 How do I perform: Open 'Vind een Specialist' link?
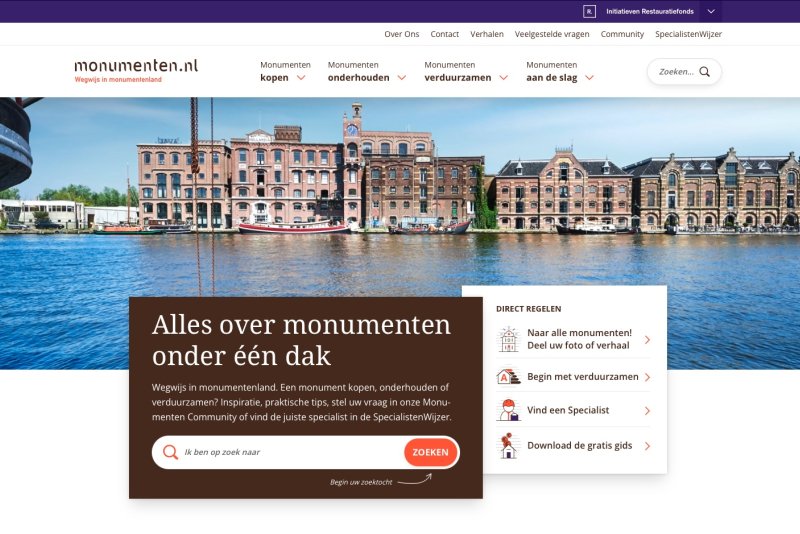coord(568,410)
